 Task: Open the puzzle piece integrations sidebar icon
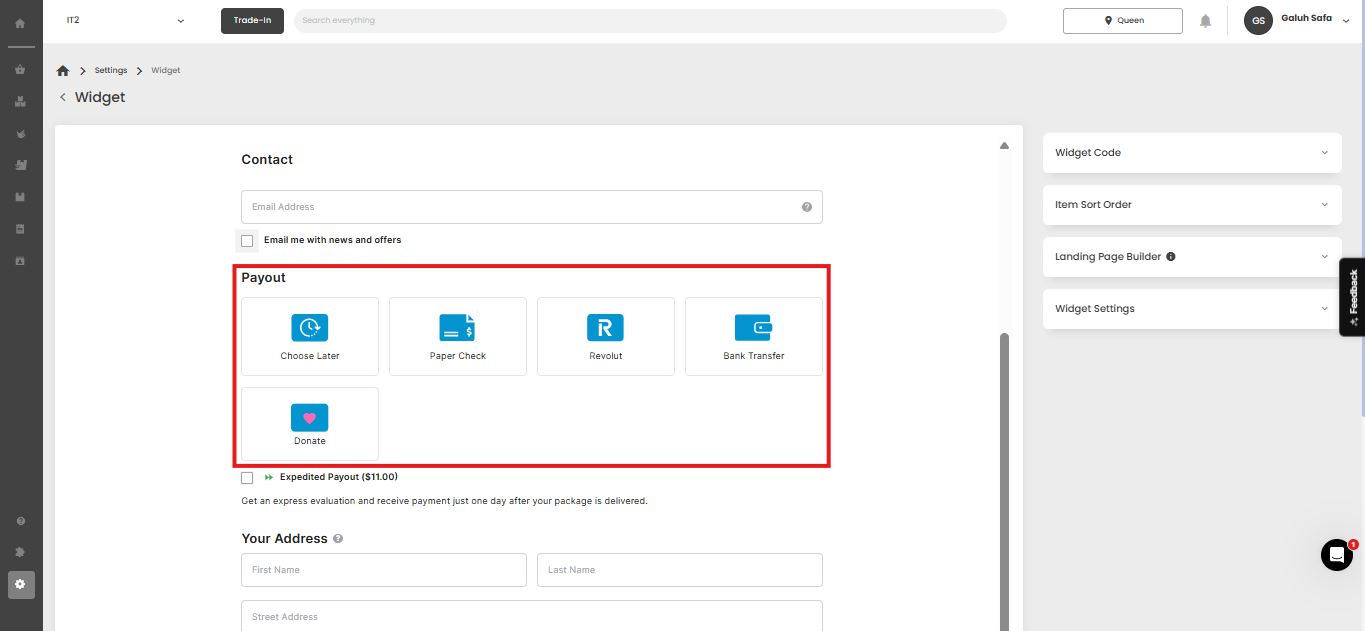[x=20, y=552]
